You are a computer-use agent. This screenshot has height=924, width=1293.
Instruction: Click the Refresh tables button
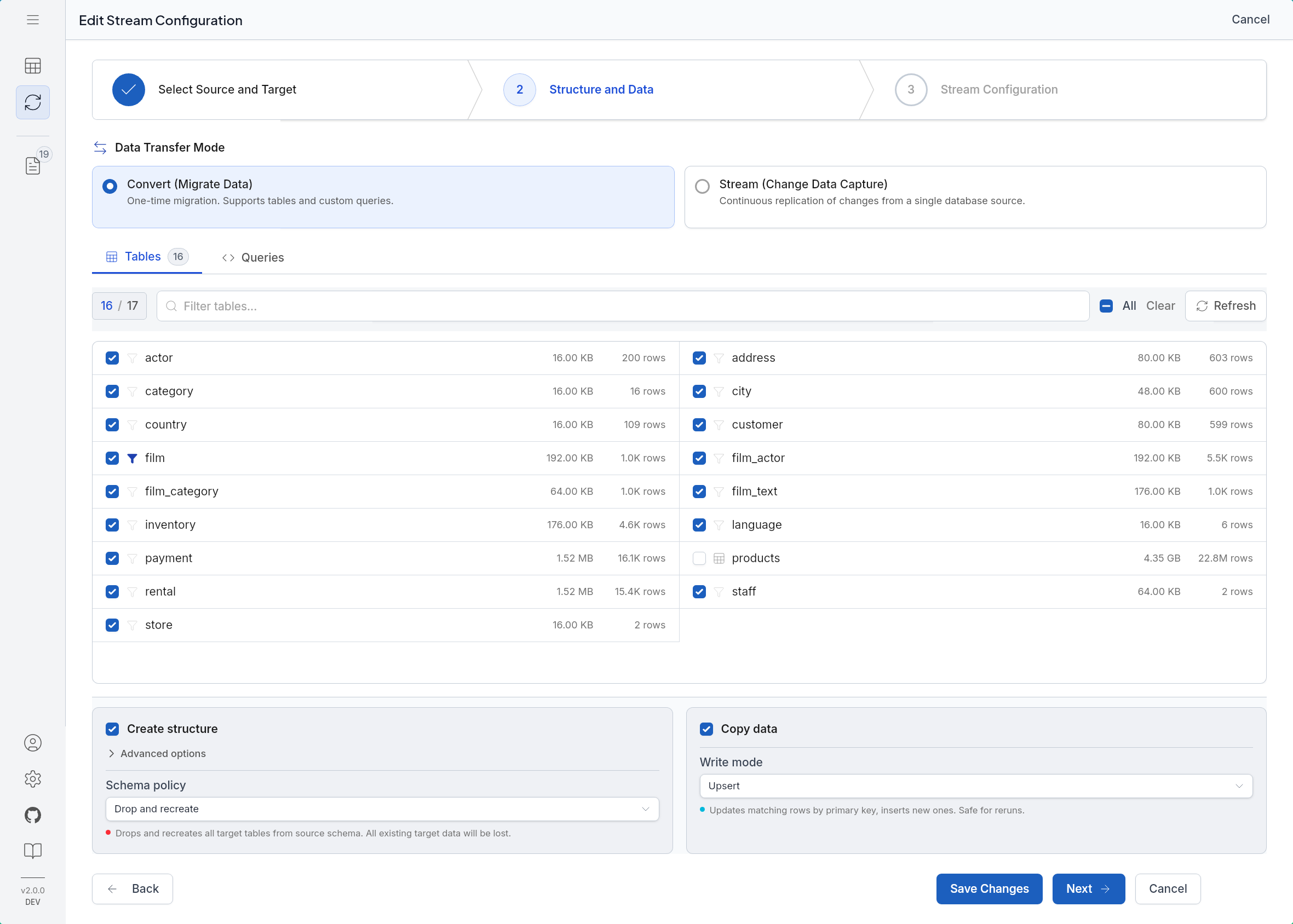[x=1225, y=306]
